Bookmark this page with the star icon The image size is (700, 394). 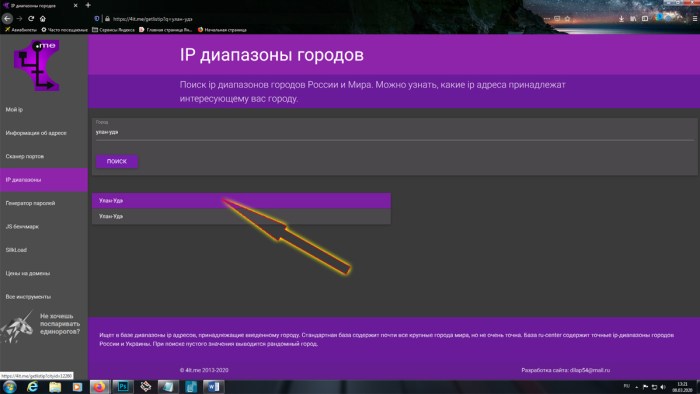click(x=567, y=19)
